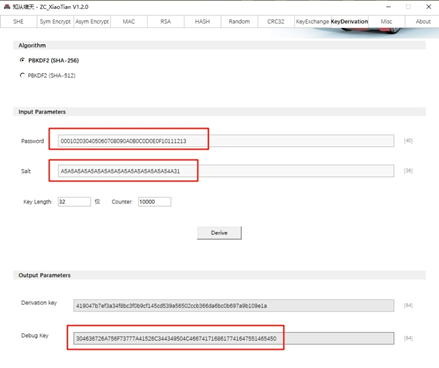Click the Counter label
The image size is (439, 368).
(122, 202)
